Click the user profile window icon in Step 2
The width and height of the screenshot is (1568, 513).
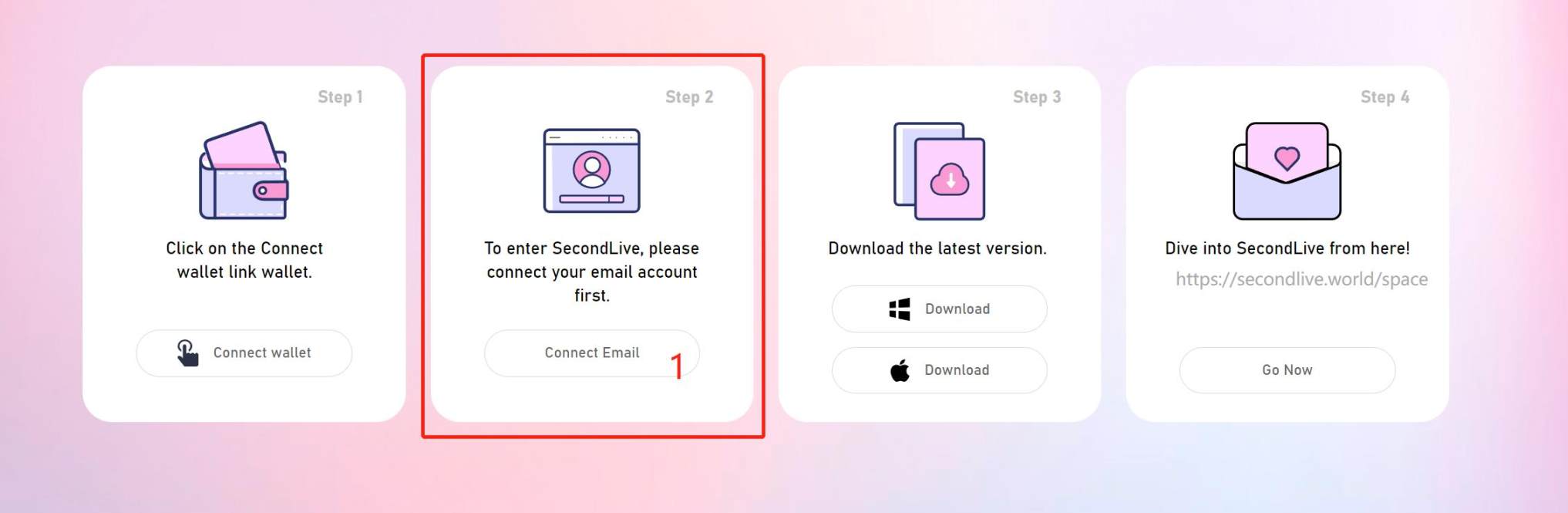click(591, 170)
